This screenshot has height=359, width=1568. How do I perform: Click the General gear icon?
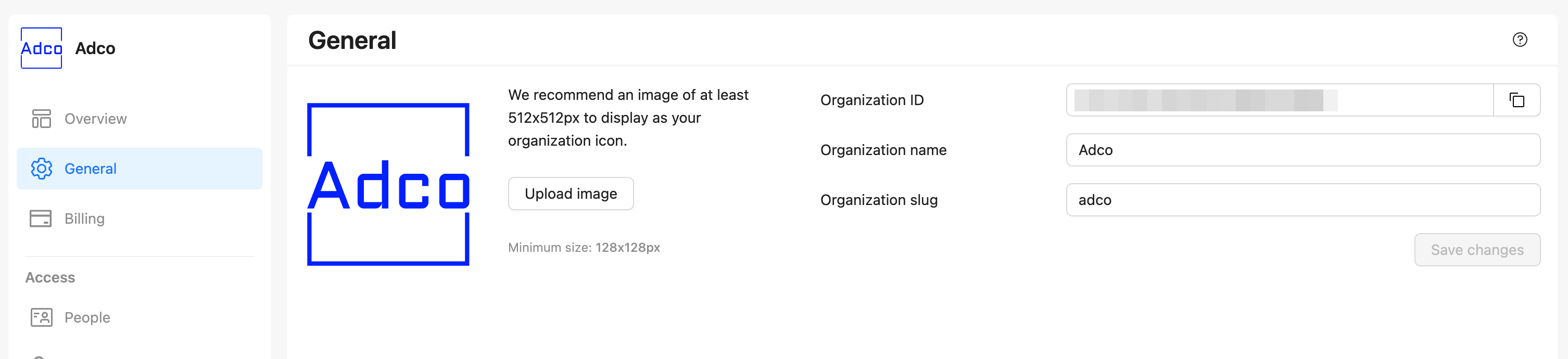click(x=42, y=169)
